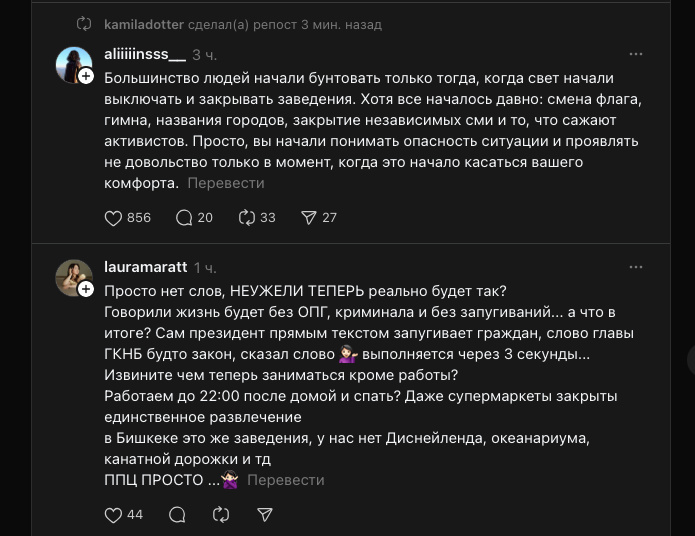Open replies on aliiiiinsss__ post
The height and width of the screenshot is (536, 695).
point(184,217)
